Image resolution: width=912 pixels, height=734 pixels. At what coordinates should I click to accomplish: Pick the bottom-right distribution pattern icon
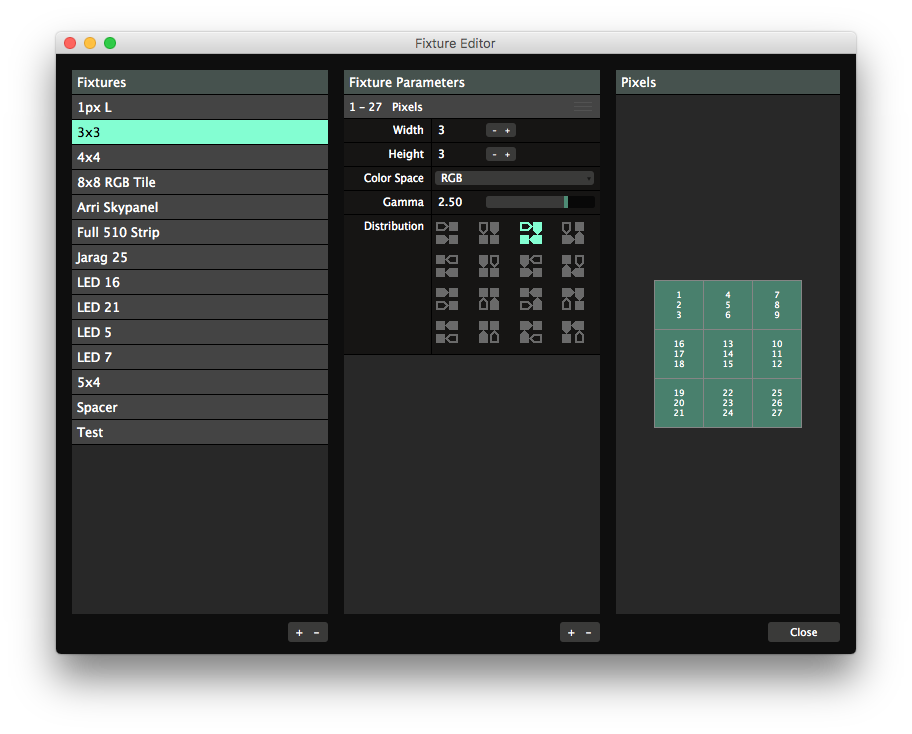(x=572, y=332)
